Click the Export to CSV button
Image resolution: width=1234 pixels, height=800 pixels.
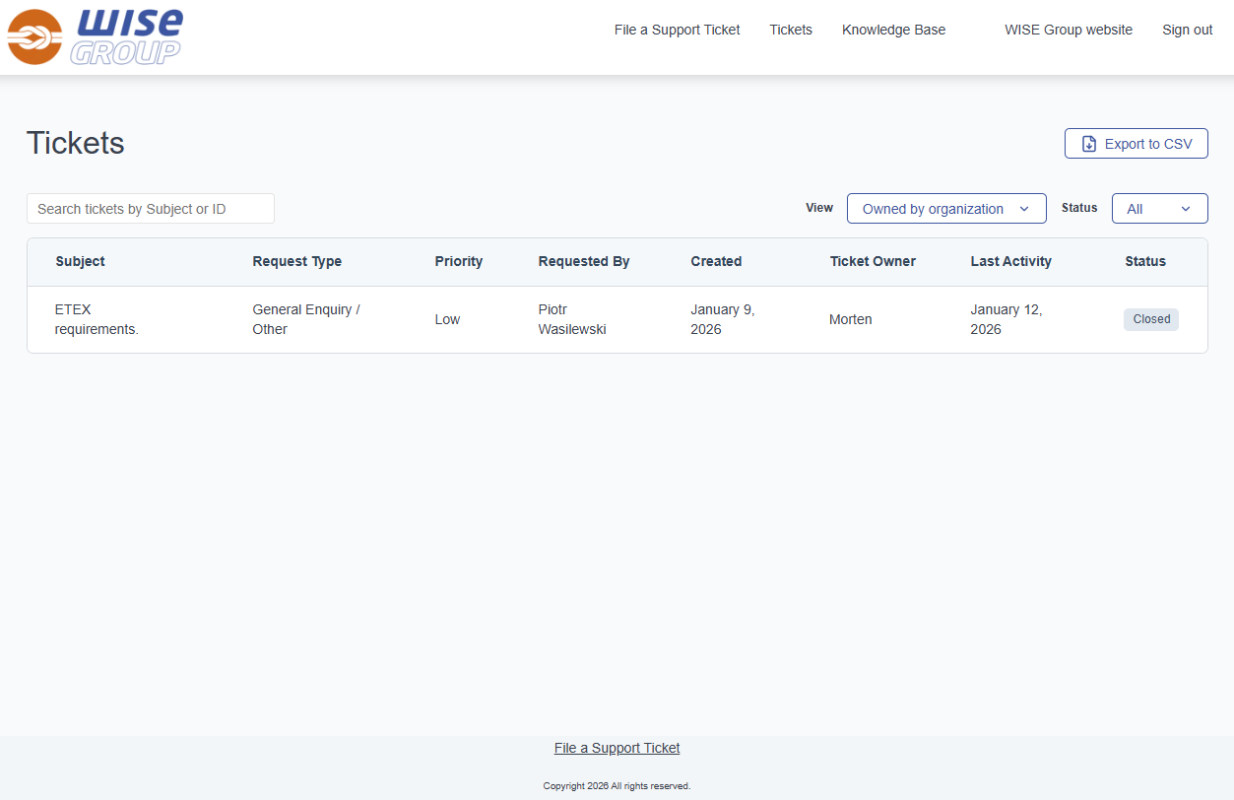point(1135,143)
